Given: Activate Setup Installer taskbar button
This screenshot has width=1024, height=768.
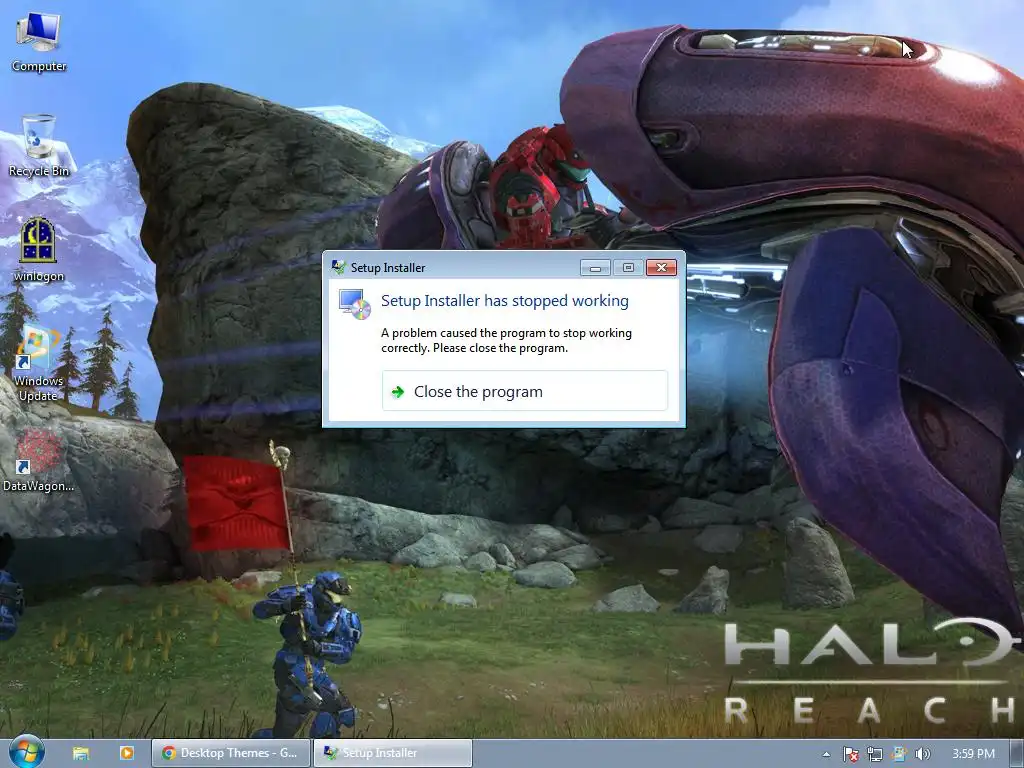Looking at the screenshot, I should tap(392, 753).
